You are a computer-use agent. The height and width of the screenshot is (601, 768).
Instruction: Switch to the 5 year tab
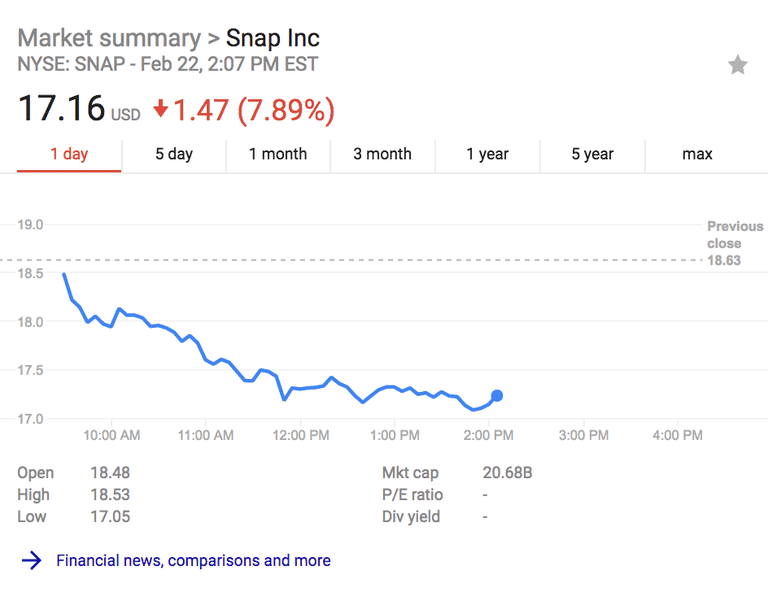tap(592, 156)
